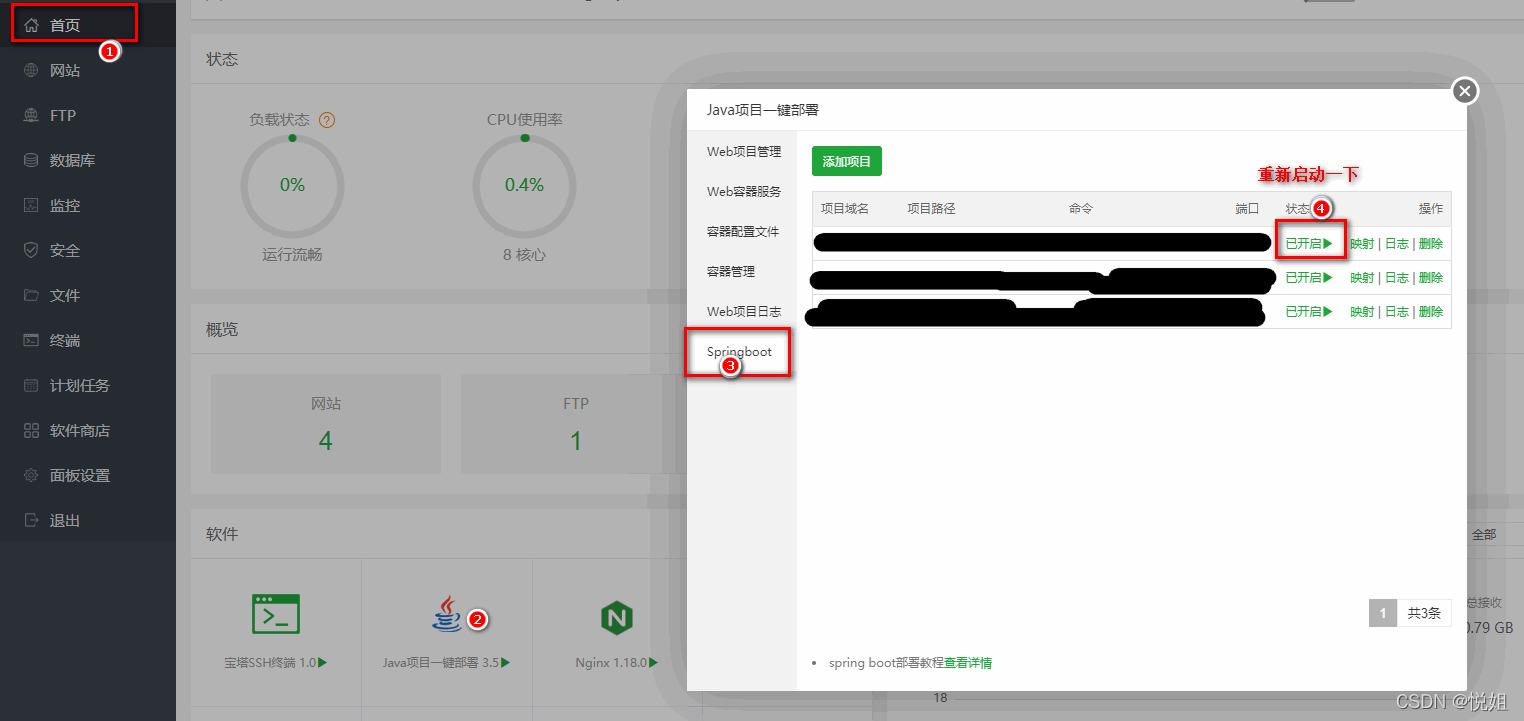Click the Java项目一键部署 3.5 label
The width and height of the screenshot is (1524, 721).
click(447, 662)
